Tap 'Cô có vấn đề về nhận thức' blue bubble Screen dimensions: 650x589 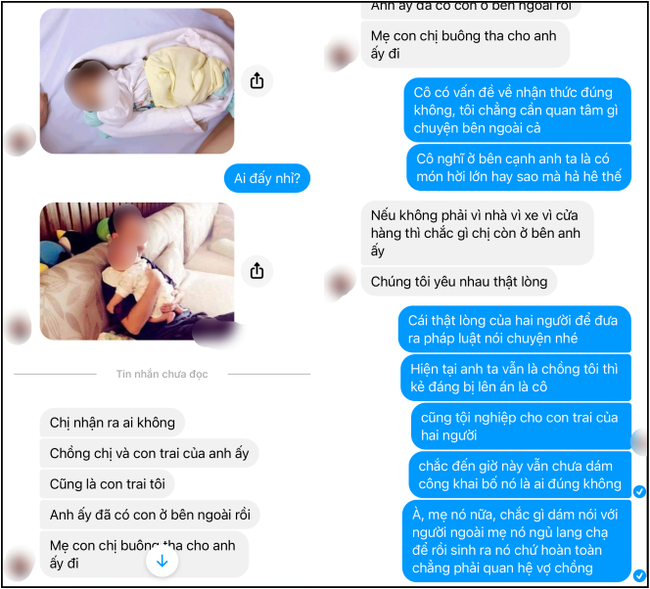pyautogui.click(x=517, y=110)
